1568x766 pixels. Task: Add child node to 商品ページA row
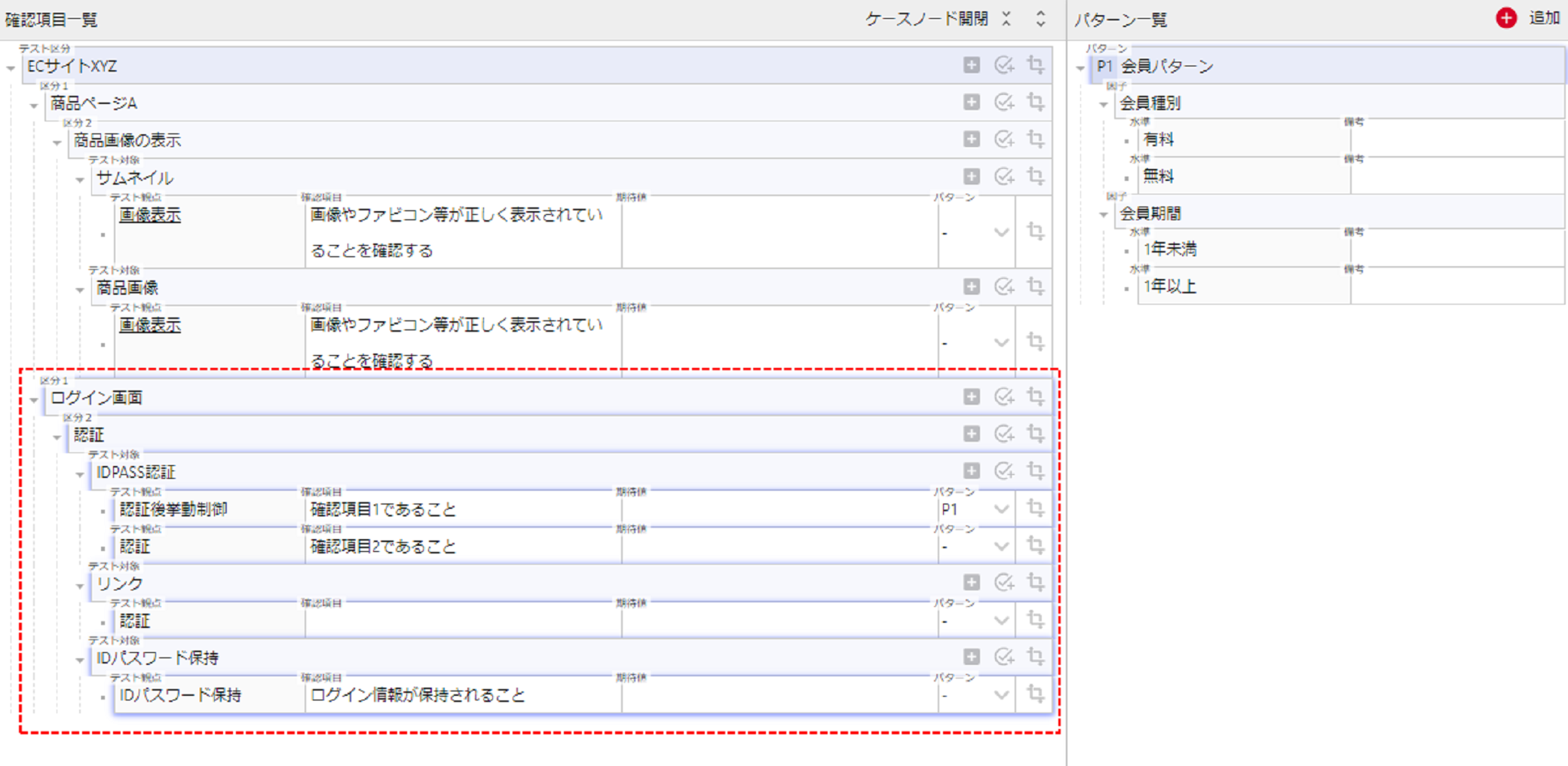pos(972,102)
